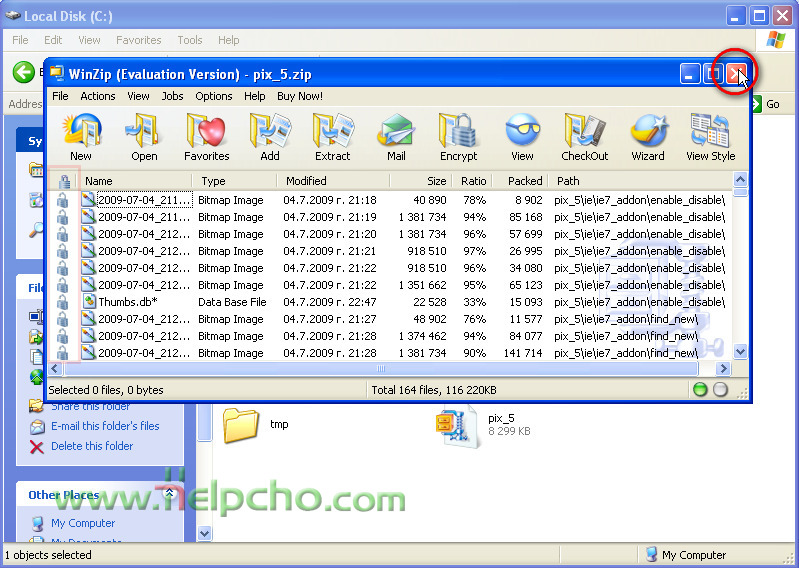Click the Delete this folder link

92,446
